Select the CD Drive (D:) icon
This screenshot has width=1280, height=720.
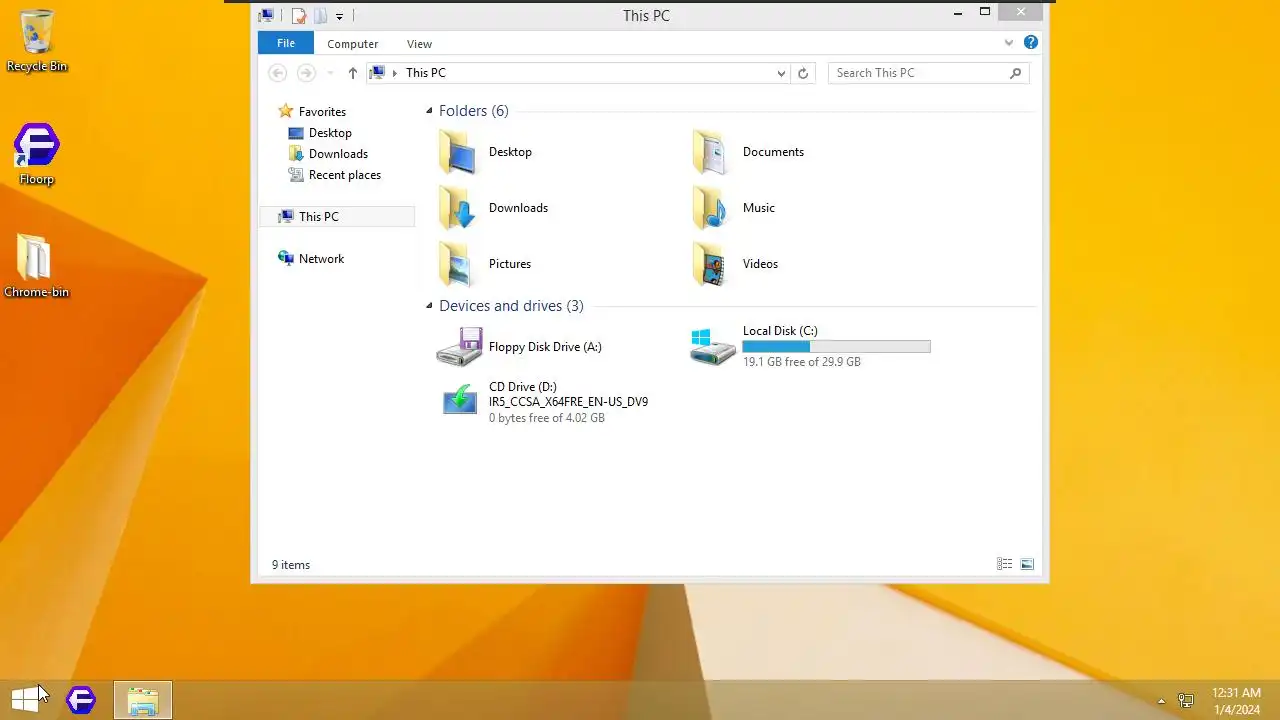(460, 400)
